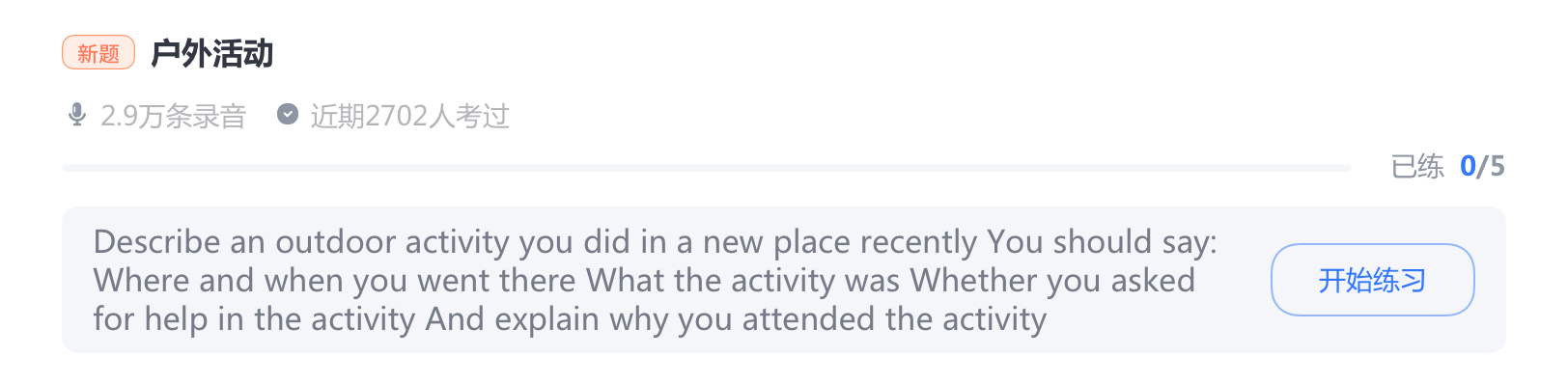Click the phrase "Whether you asked"
1568x384 pixels.
pyautogui.click(x=1052, y=280)
